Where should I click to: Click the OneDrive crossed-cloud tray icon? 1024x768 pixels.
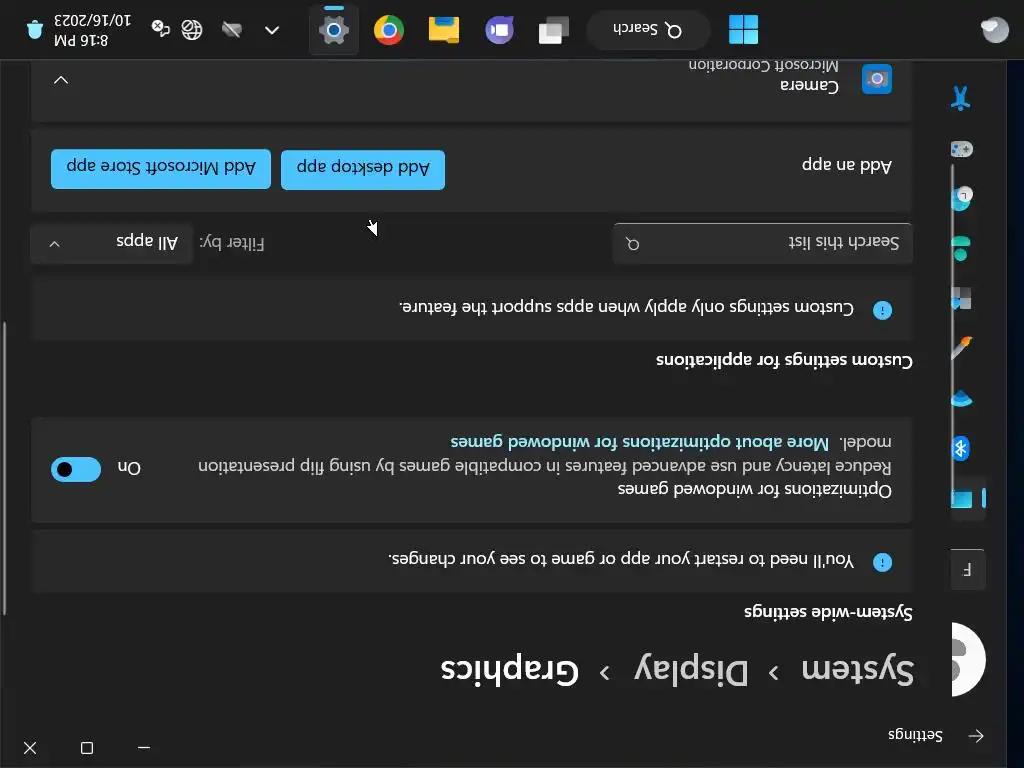[x=232, y=29]
